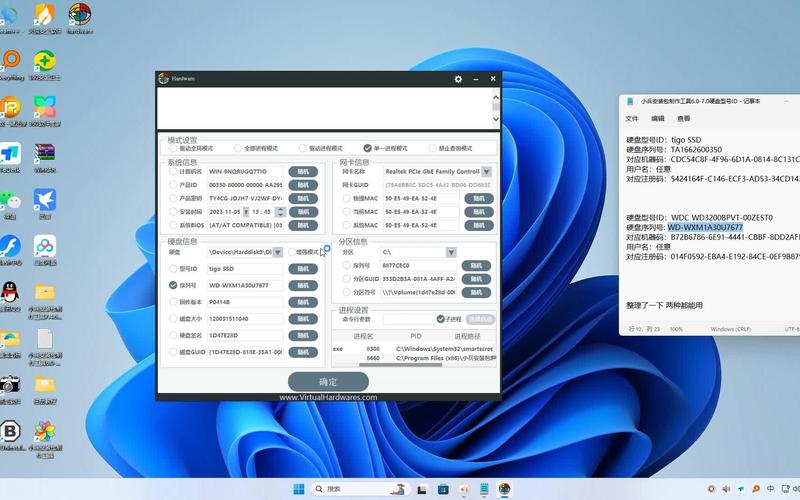Enable the 增强模式 checkbox
The width and height of the screenshot is (800, 500).
point(292,252)
